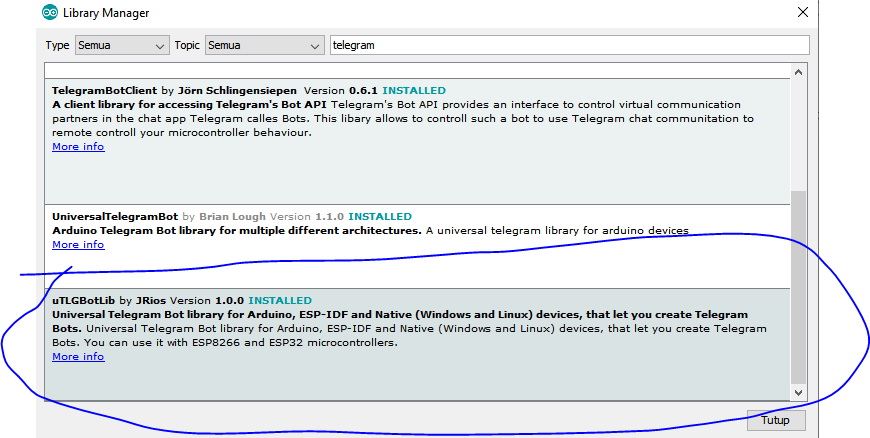Click INSTALLED label of uTLGBotLib version 1.0.0
Viewport: 870px width, 438px height.
tap(280, 300)
